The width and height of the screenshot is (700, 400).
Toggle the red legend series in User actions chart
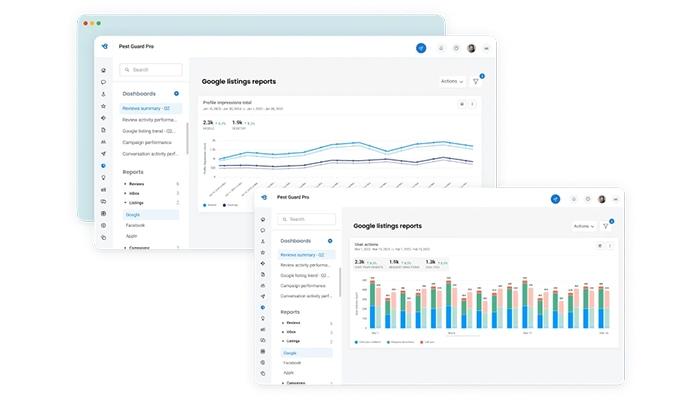click(x=427, y=342)
